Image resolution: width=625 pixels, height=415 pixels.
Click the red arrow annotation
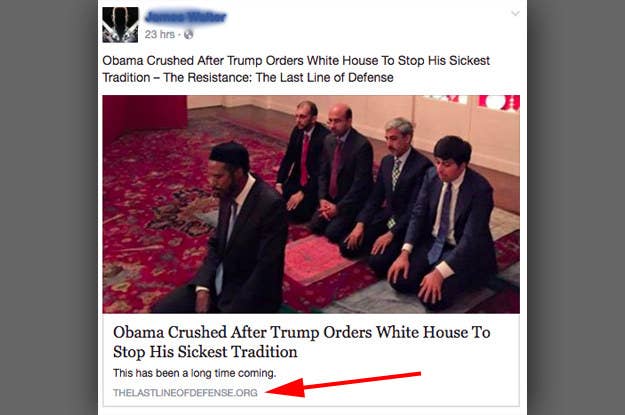(344, 384)
